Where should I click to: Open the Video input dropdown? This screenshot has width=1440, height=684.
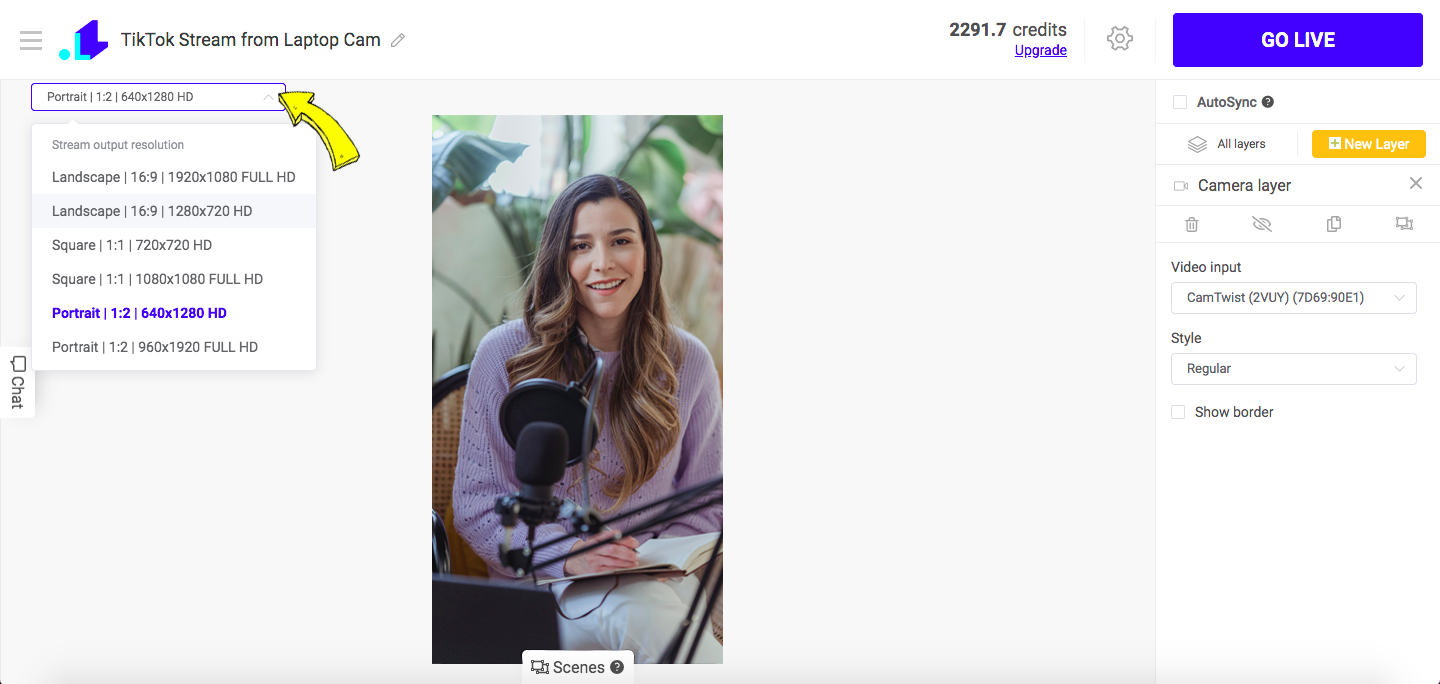click(1293, 297)
